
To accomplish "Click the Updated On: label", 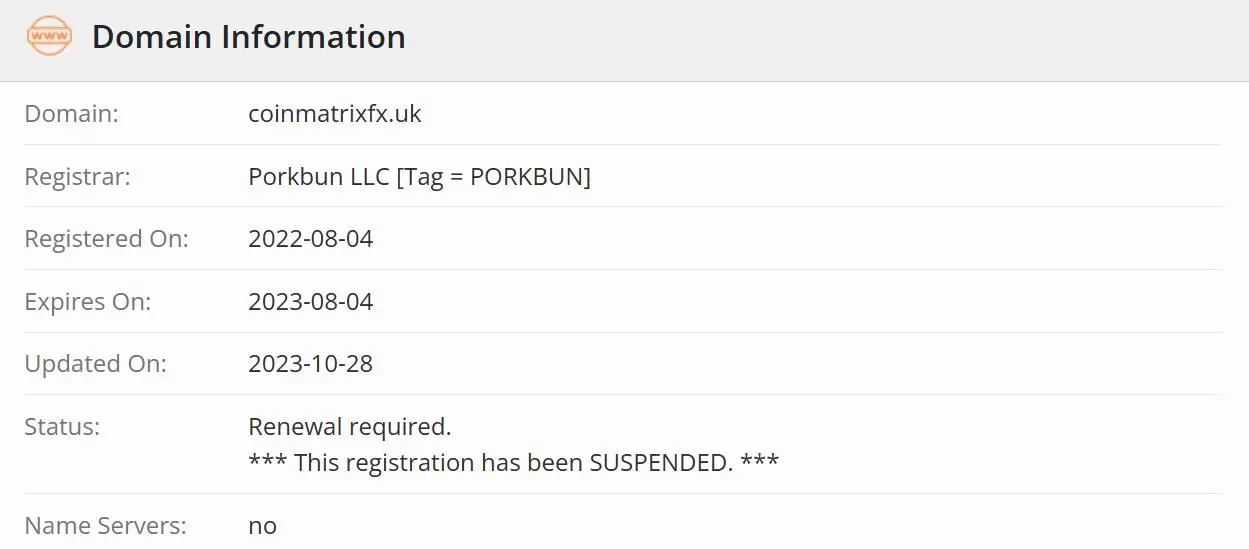I will [95, 364].
